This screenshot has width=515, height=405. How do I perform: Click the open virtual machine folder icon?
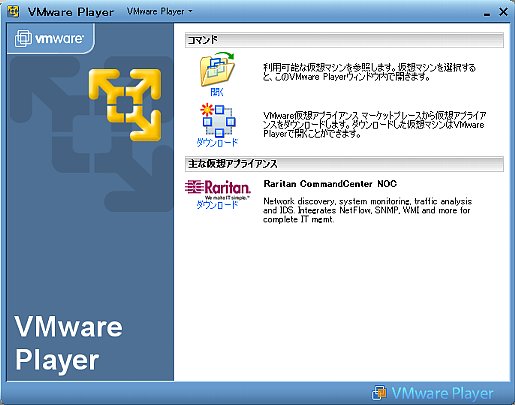(x=217, y=69)
